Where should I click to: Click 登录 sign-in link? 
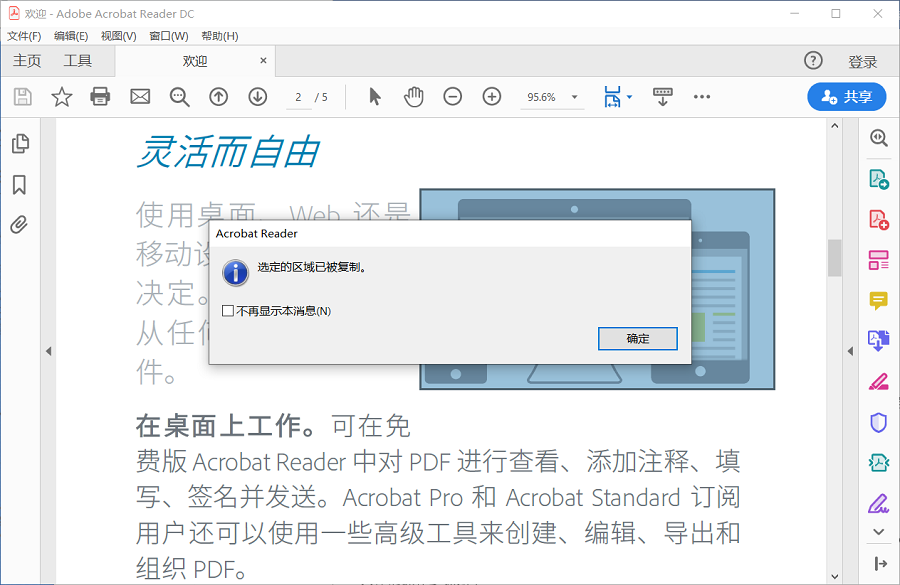tap(863, 61)
